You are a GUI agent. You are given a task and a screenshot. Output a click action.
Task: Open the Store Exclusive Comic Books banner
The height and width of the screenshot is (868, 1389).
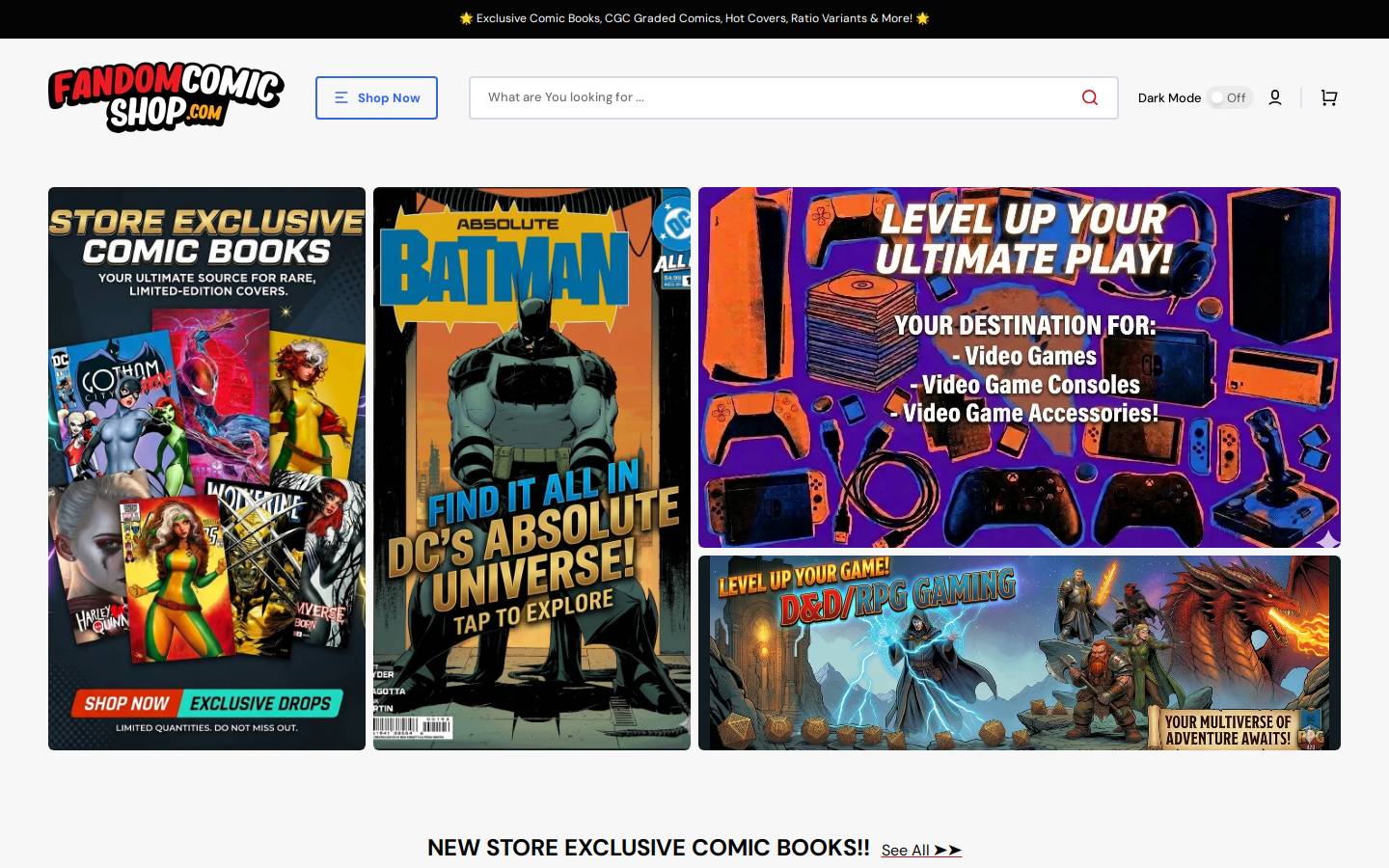coord(206,469)
